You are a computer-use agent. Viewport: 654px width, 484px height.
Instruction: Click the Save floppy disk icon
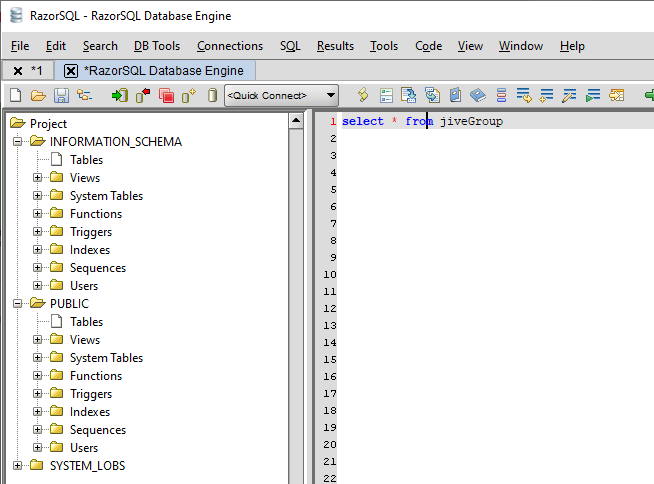61,96
